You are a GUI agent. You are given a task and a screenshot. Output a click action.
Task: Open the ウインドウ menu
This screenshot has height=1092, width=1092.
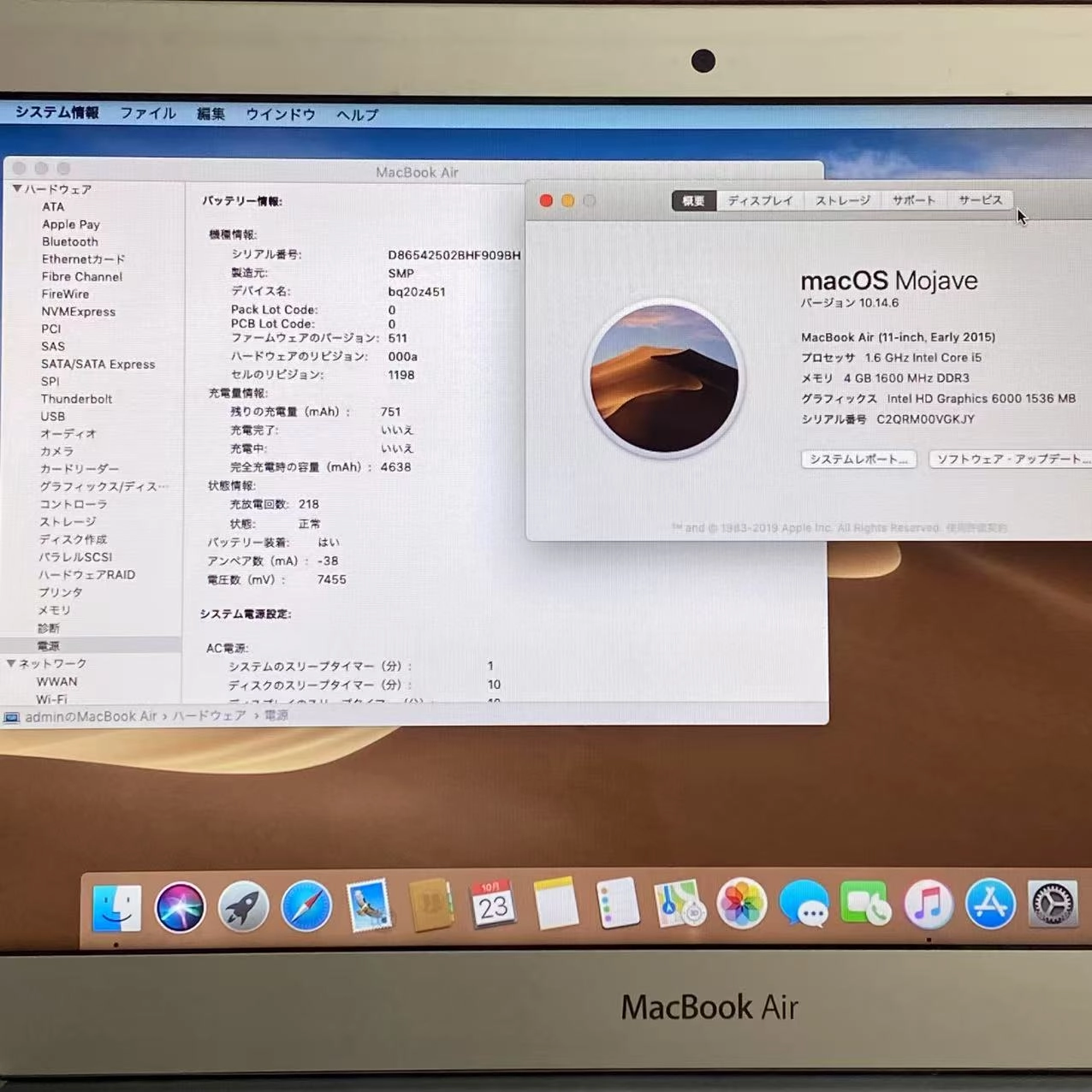280,114
